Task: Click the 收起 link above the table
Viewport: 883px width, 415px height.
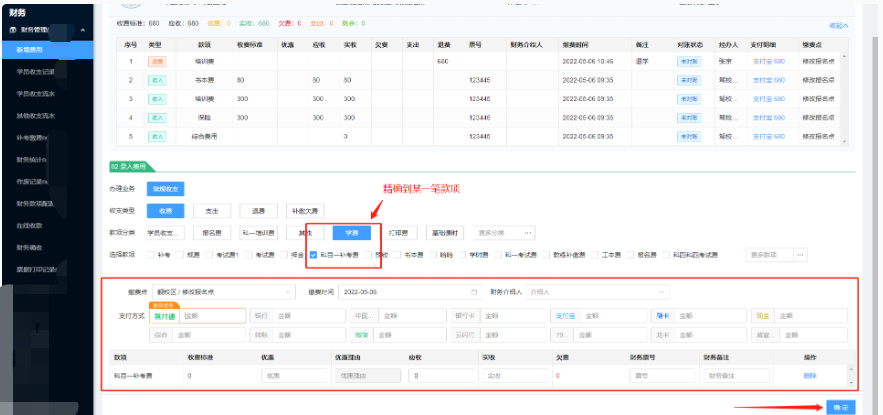Action: (838, 25)
